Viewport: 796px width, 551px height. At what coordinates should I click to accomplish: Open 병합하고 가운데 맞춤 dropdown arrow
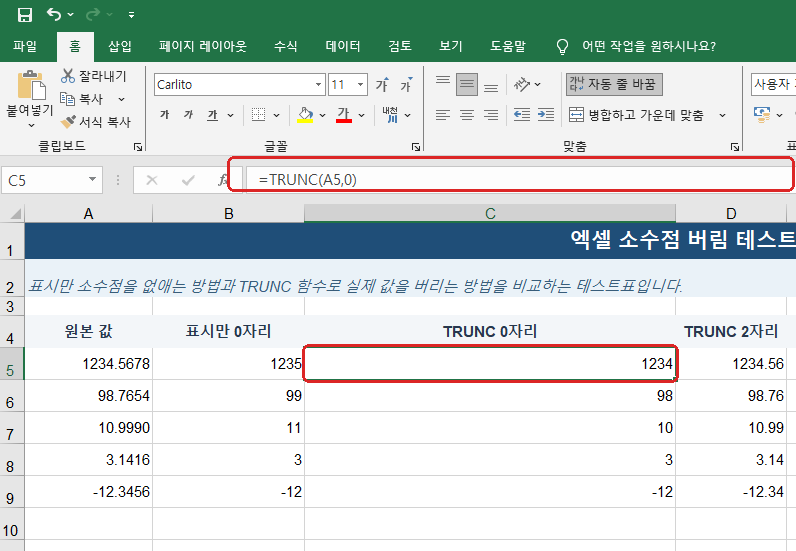pyautogui.click(x=722, y=115)
